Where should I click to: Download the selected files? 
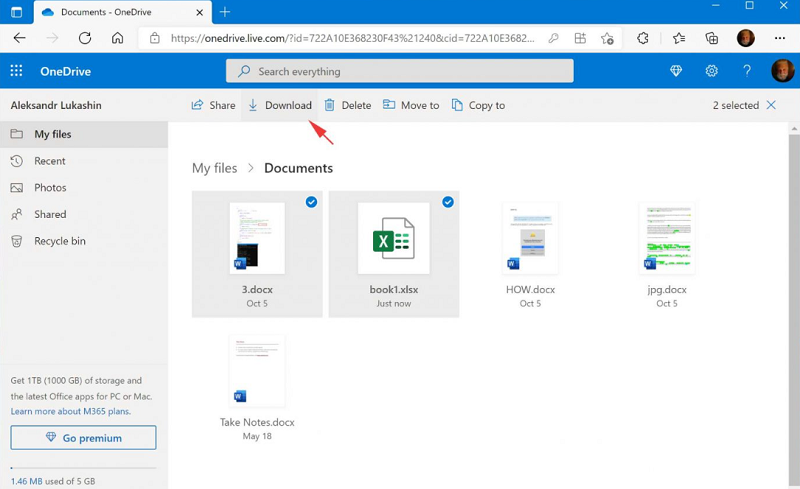coord(280,105)
